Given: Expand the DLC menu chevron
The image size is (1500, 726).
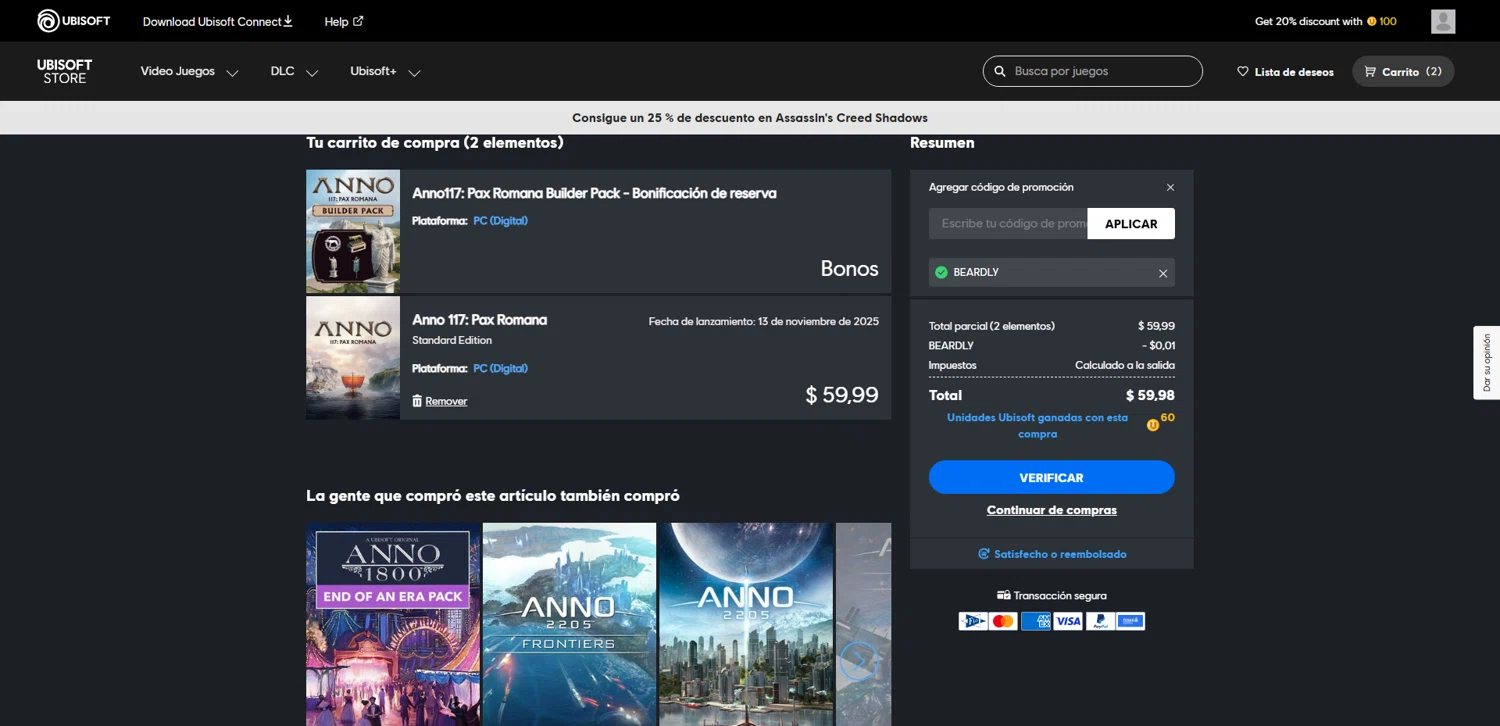Looking at the screenshot, I should click(311, 72).
